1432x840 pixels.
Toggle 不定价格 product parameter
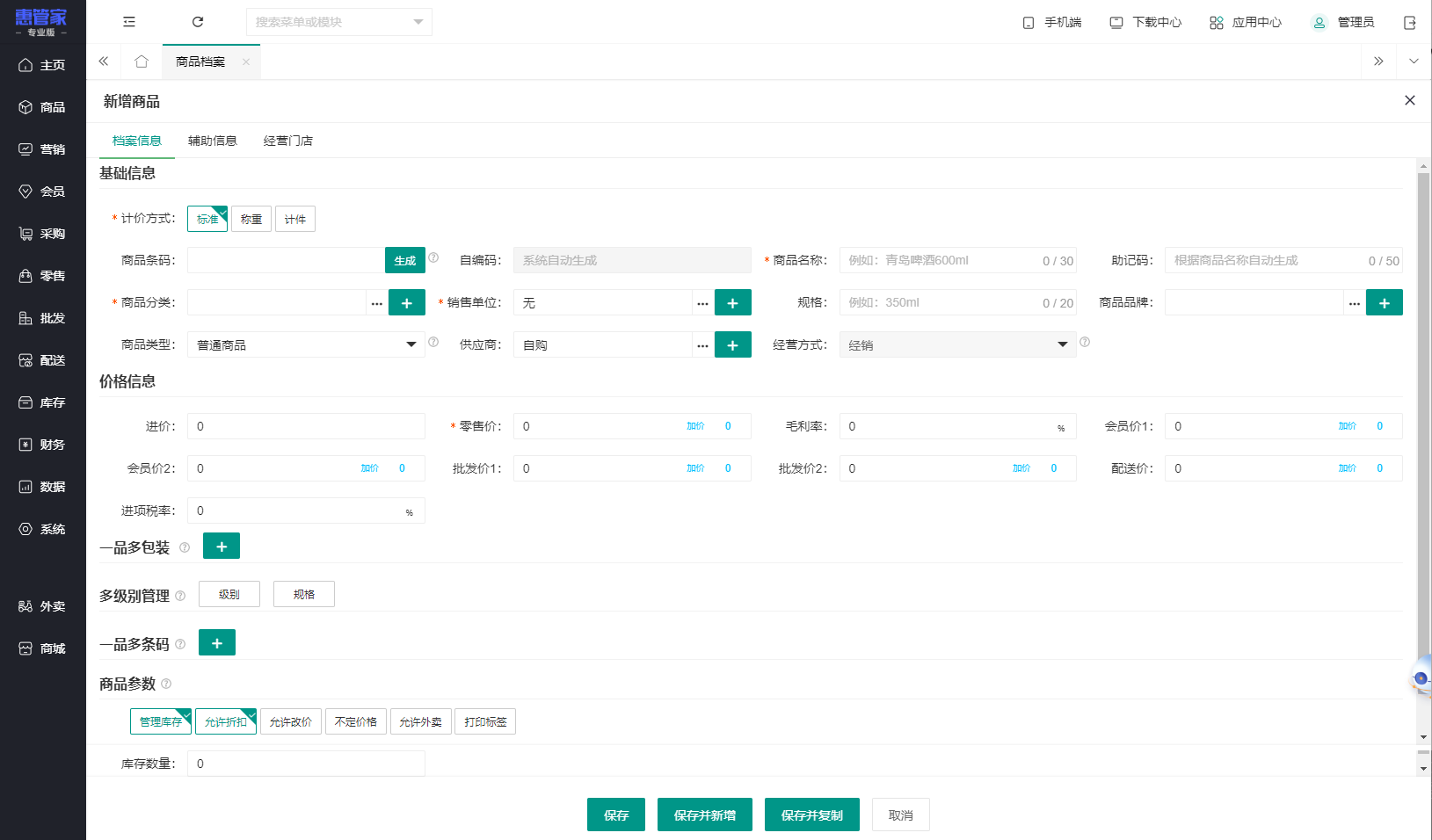point(356,721)
